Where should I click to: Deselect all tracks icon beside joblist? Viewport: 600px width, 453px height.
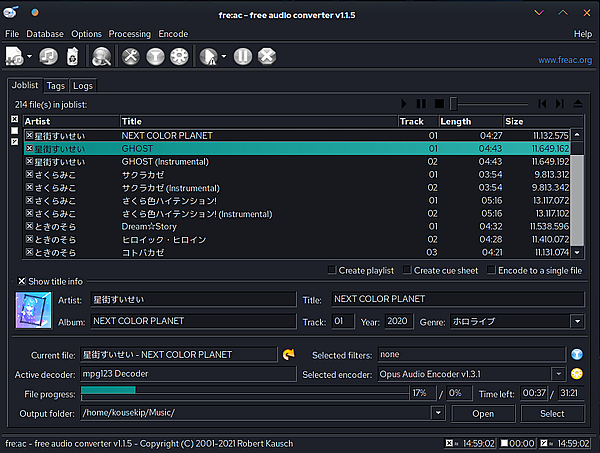click(15, 130)
